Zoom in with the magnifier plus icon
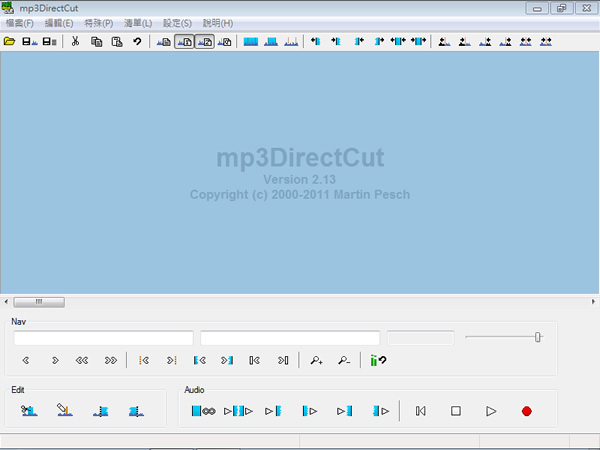Viewport: 600px width, 450px height. (x=317, y=360)
